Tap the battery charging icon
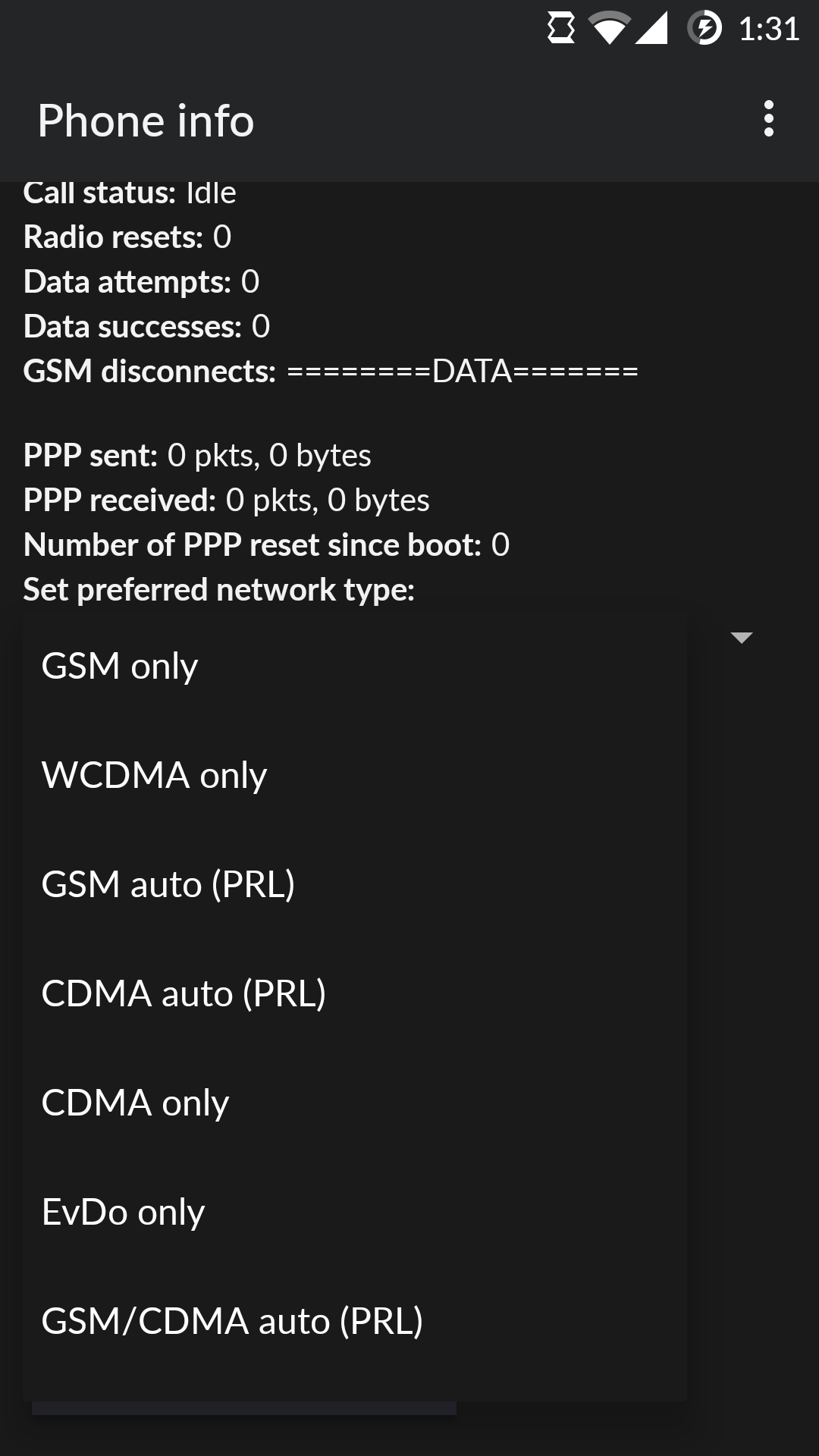This screenshot has height=1456, width=819. point(704,29)
